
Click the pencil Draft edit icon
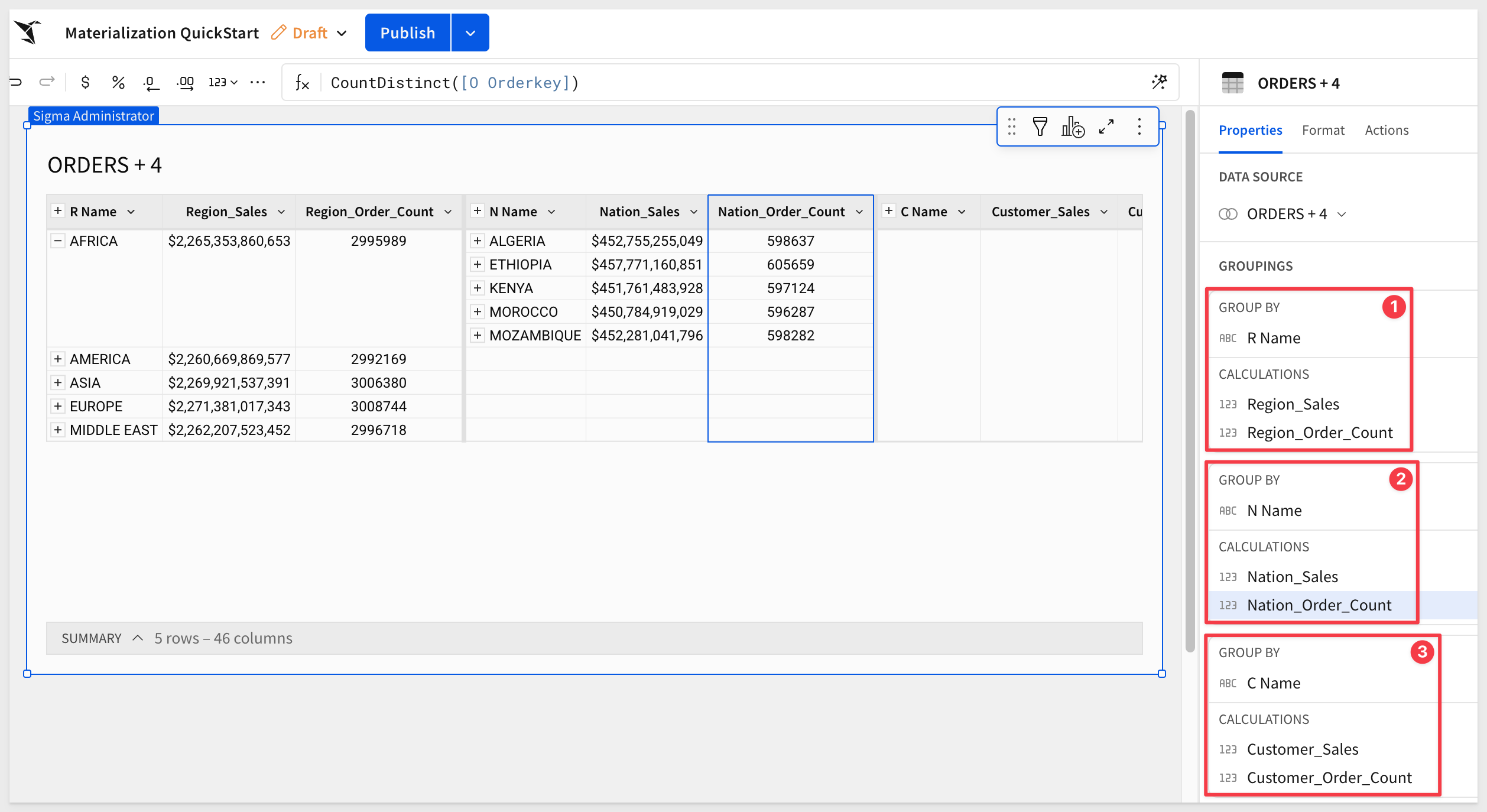tap(278, 33)
